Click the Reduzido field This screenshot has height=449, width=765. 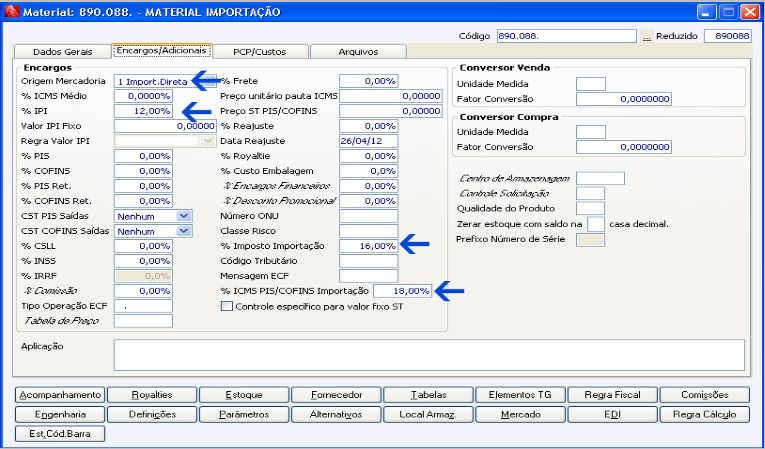(727, 36)
